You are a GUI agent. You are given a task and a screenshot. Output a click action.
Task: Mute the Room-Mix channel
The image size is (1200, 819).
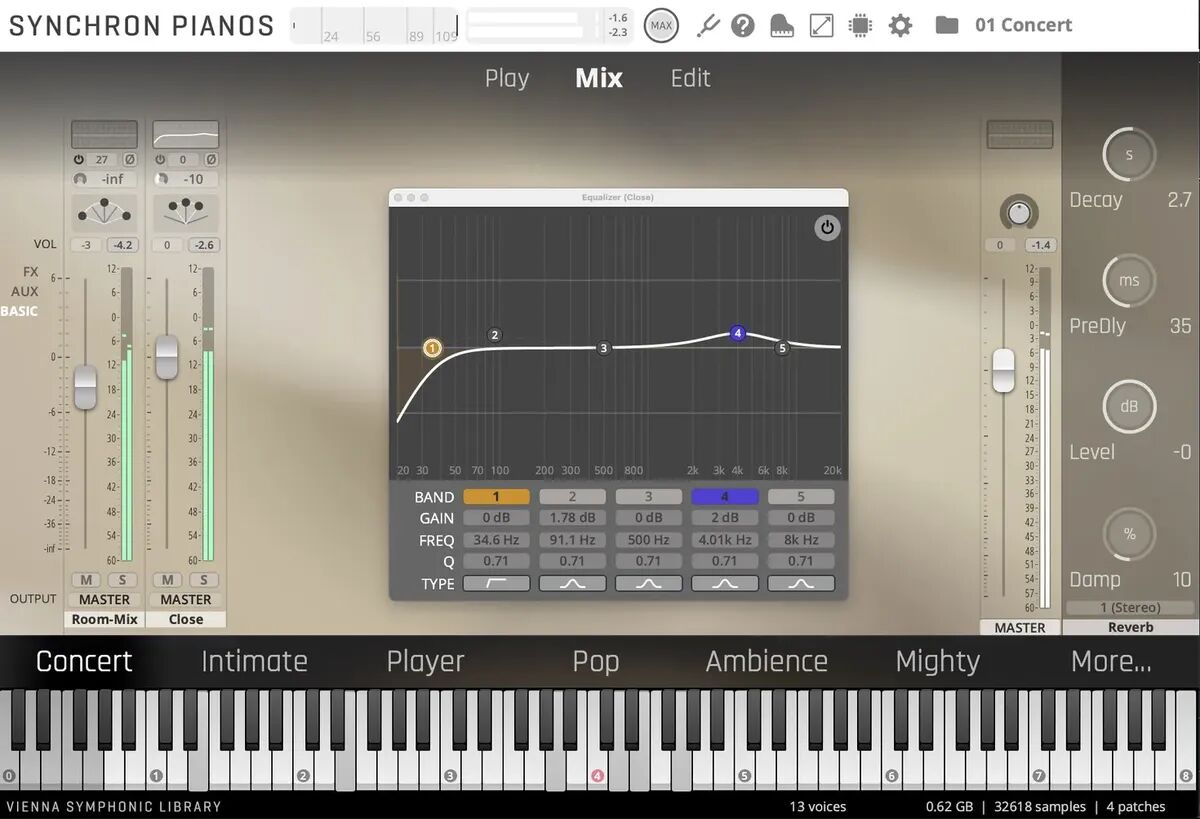[x=86, y=580]
